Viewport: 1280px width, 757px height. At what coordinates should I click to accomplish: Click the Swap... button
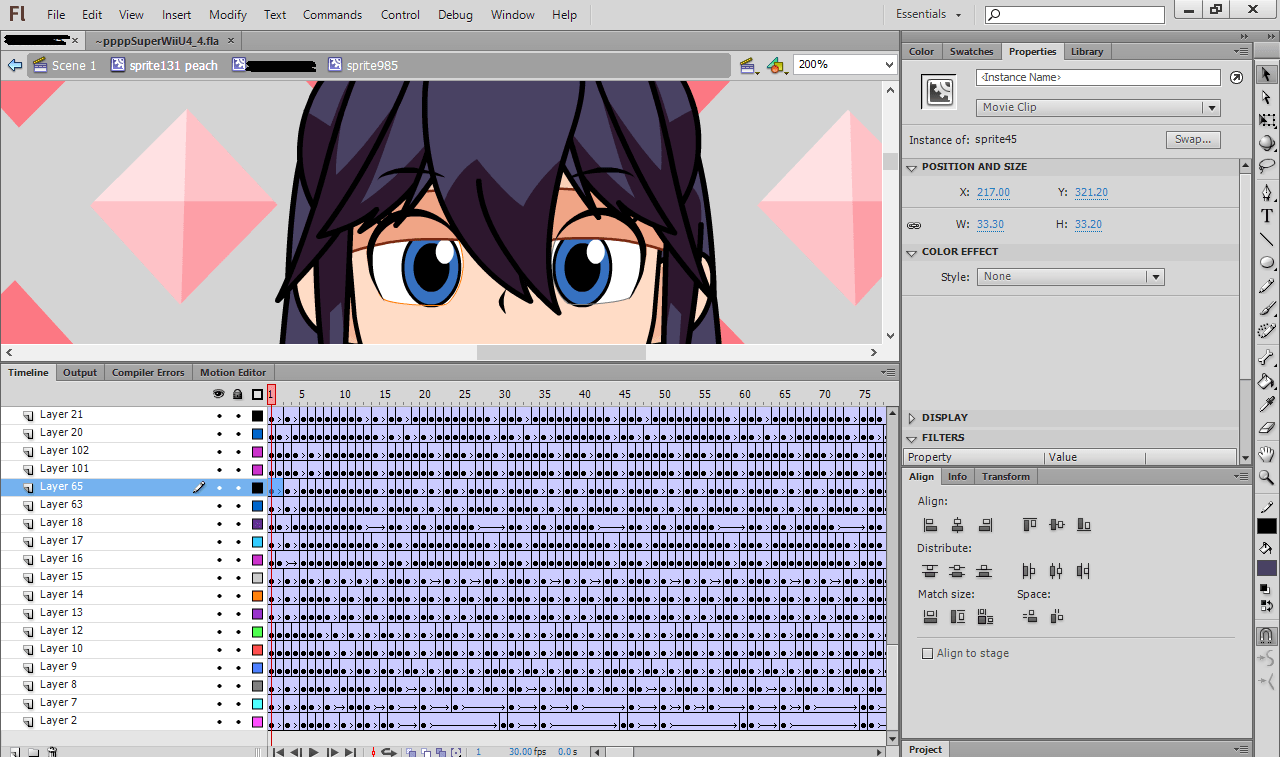tap(1193, 140)
